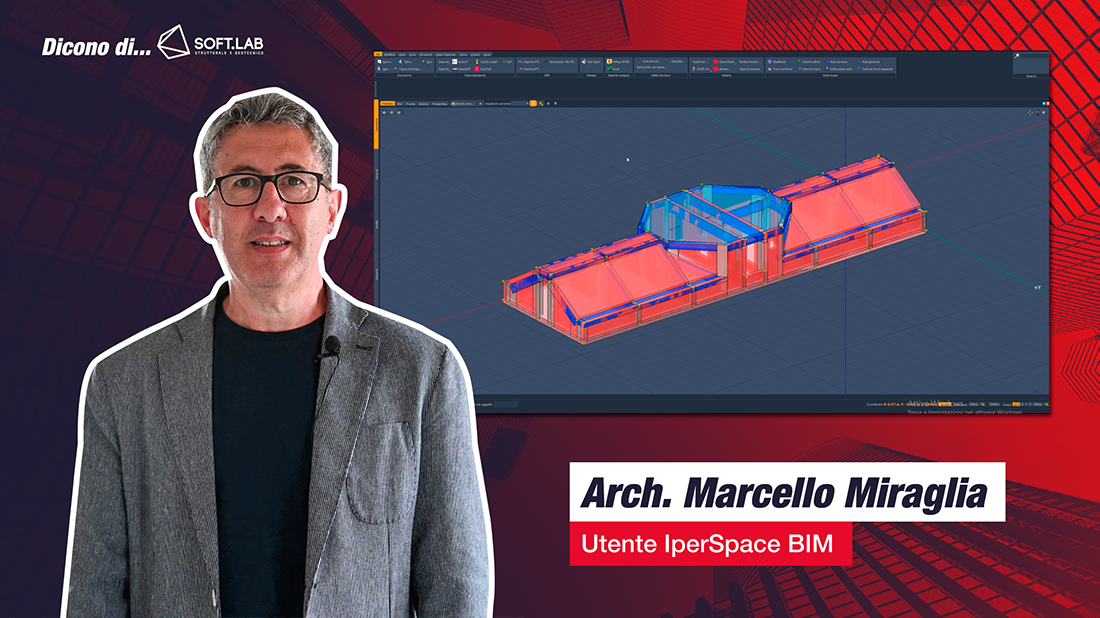Open the system view dropdown arrow
Screen dimensions: 1100x618
click(x=480, y=103)
